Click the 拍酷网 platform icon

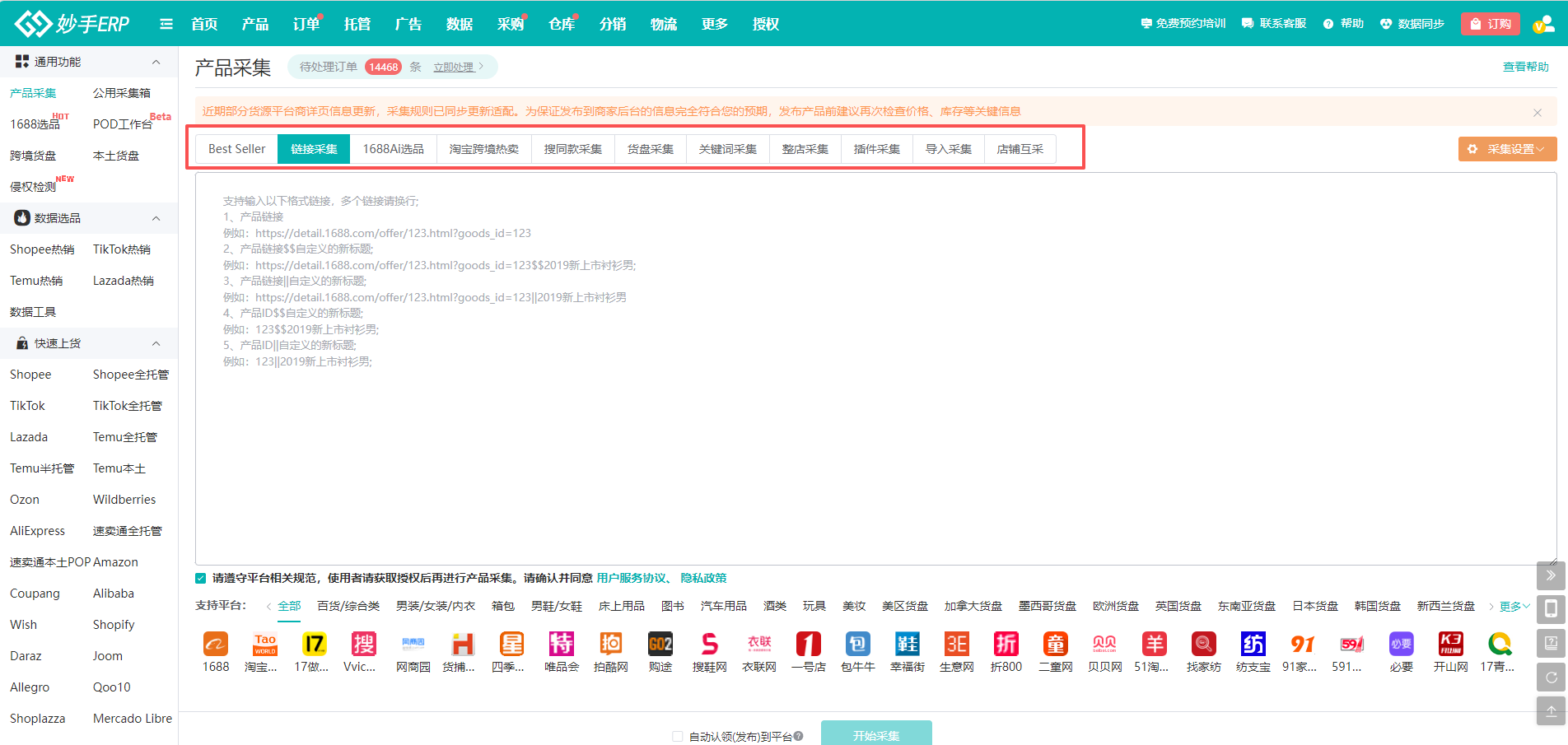coord(611,643)
